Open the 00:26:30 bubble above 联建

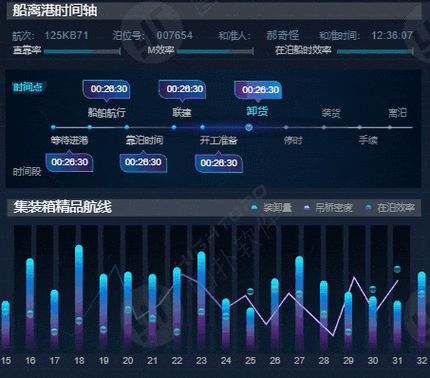(x=182, y=90)
